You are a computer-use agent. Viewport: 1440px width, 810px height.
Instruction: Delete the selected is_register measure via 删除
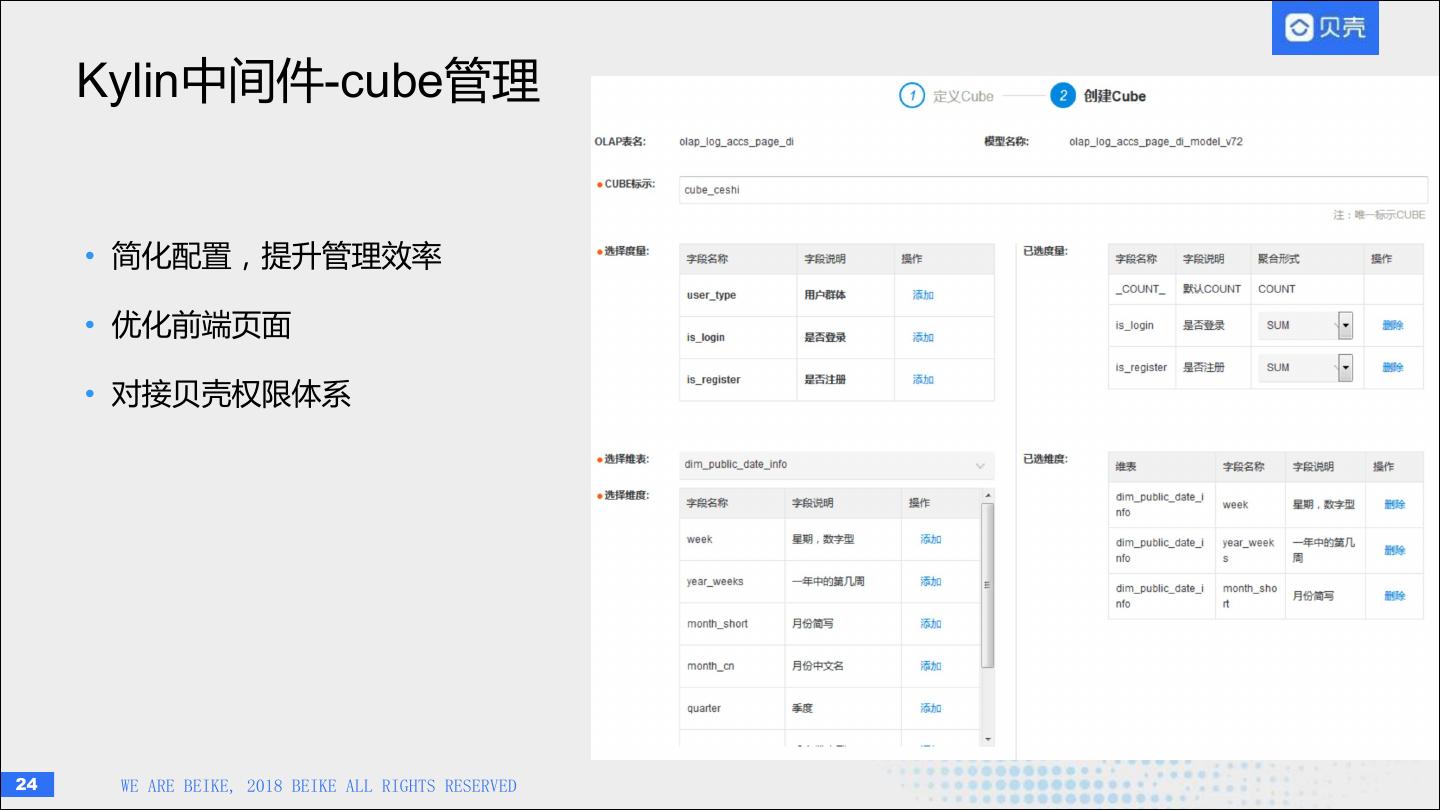point(1393,367)
